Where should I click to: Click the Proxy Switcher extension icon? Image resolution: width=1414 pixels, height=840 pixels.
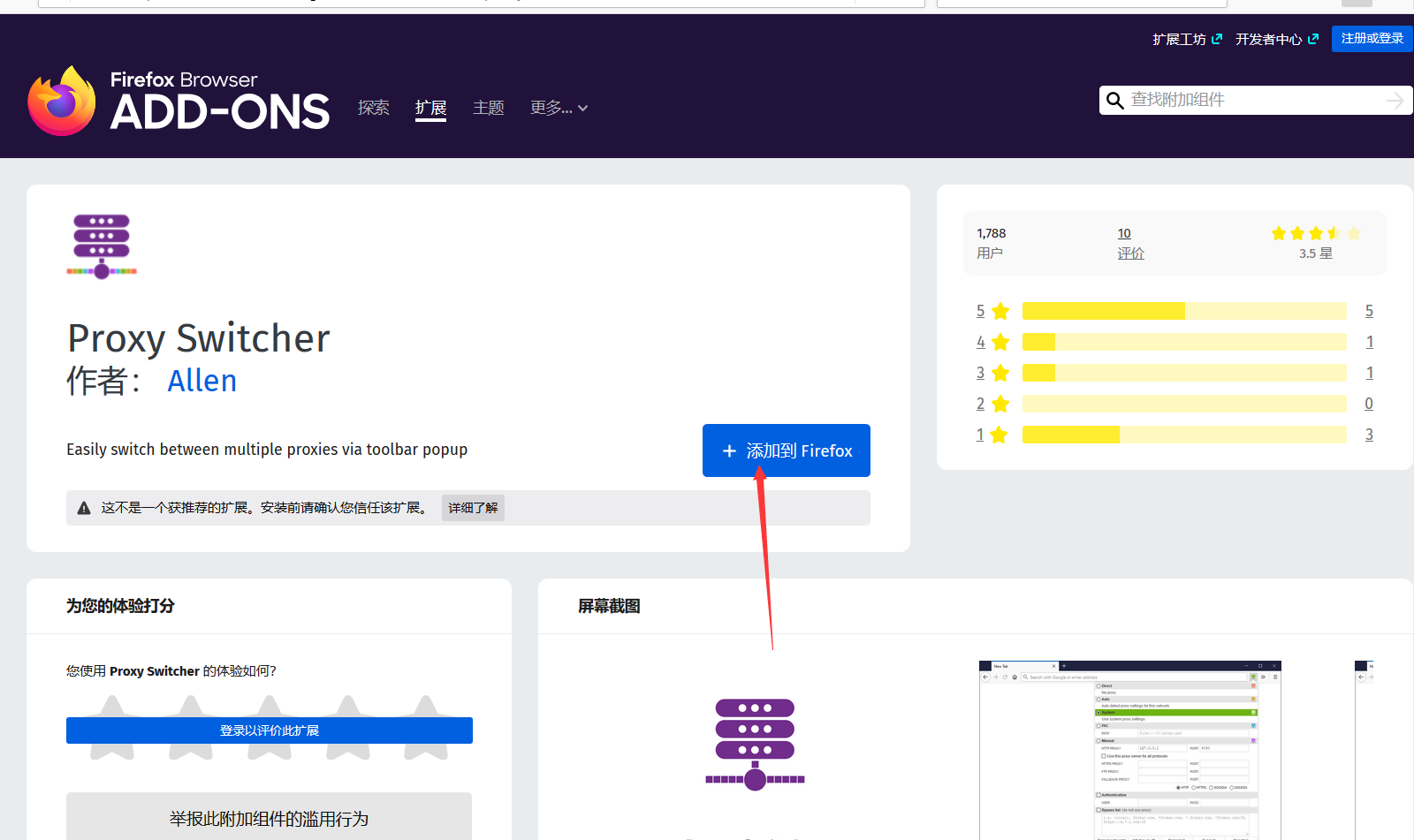point(102,246)
